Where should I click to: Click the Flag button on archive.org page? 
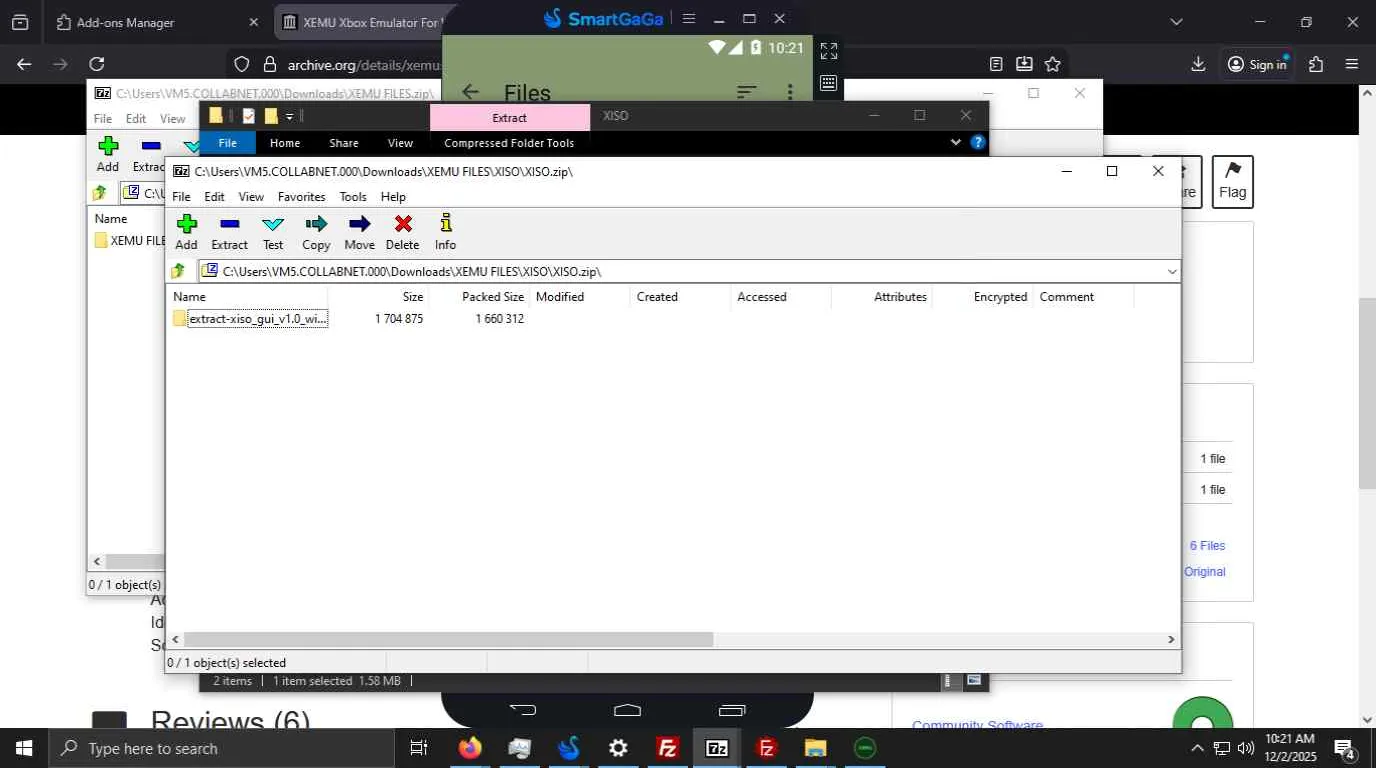[x=1232, y=182]
